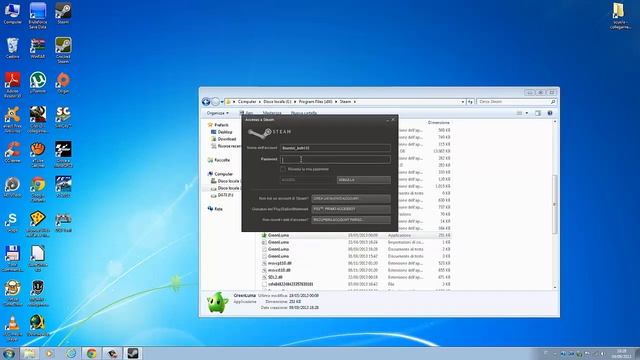640x360 pixels.
Task: Open the VLC media player desktop icon
Action: pyautogui.click(x=12, y=328)
